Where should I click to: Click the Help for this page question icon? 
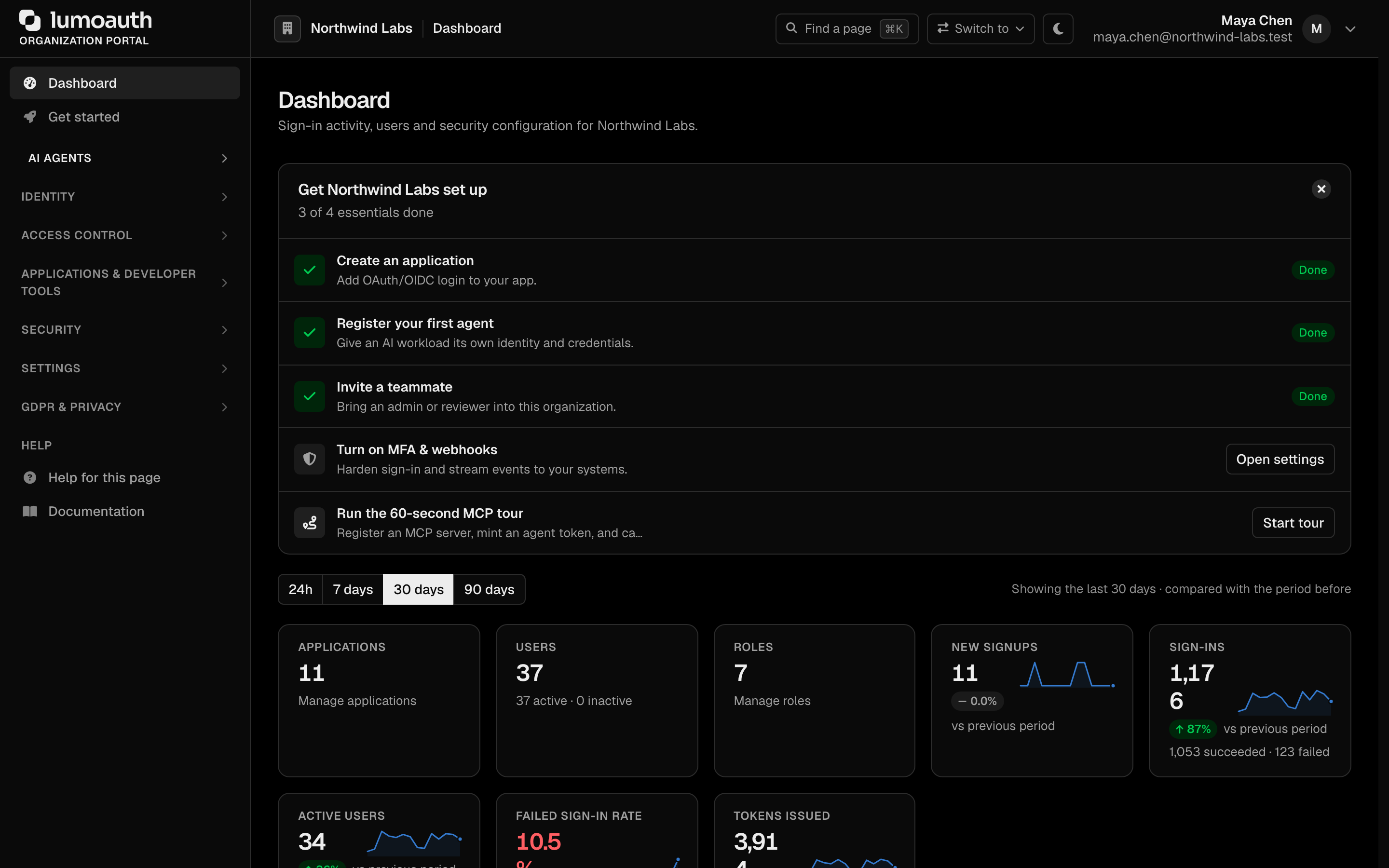point(30,477)
